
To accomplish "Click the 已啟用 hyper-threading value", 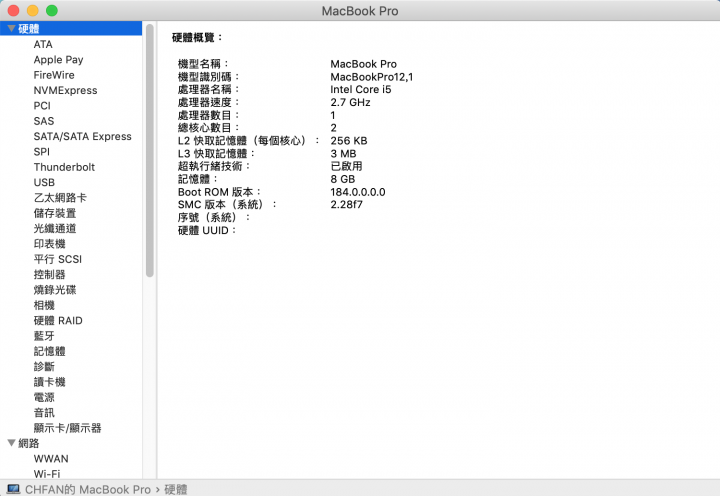I will (346, 166).
